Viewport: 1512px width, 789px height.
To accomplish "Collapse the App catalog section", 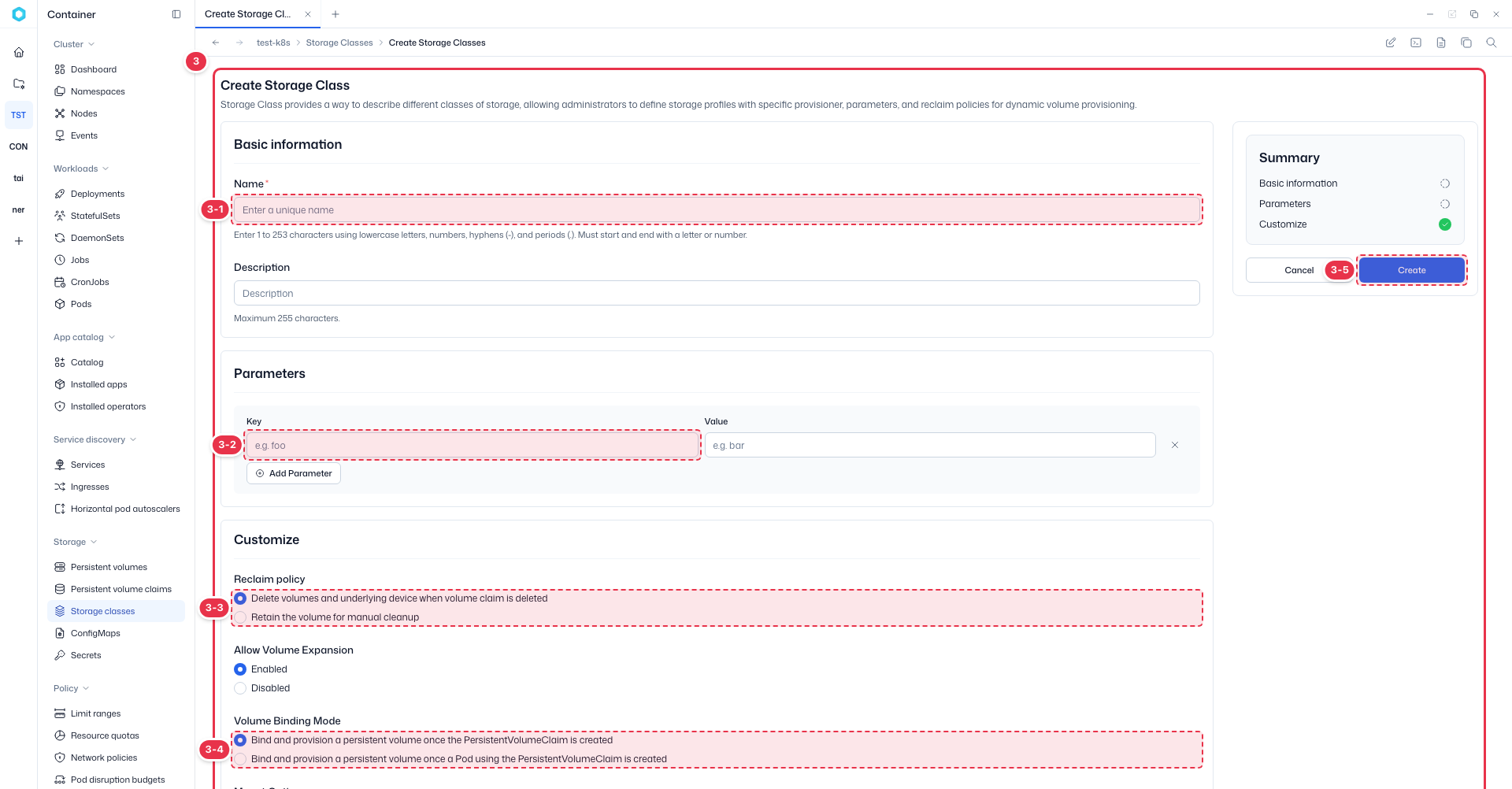I will pos(84,337).
